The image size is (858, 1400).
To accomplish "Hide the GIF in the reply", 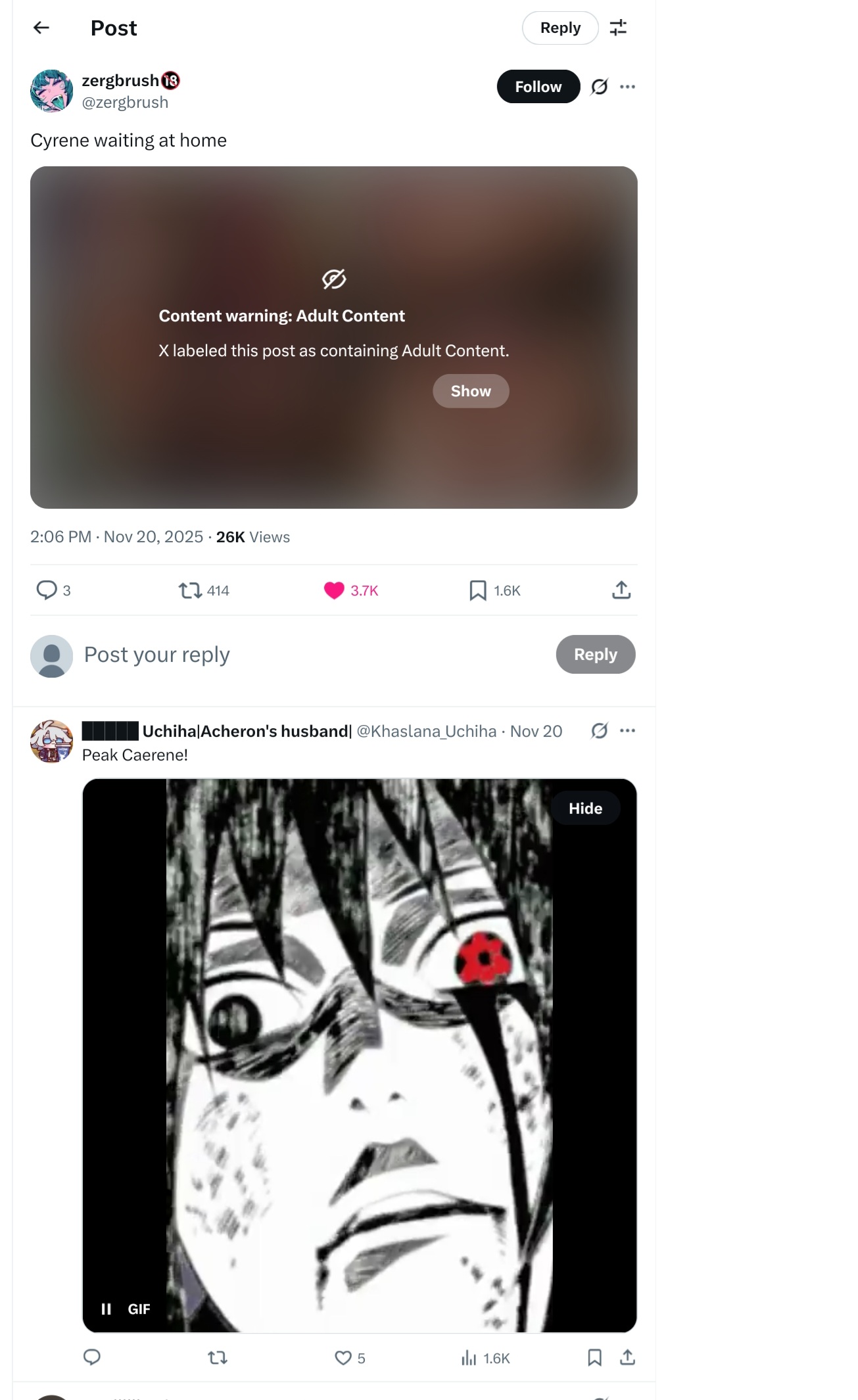I will (x=585, y=808).
